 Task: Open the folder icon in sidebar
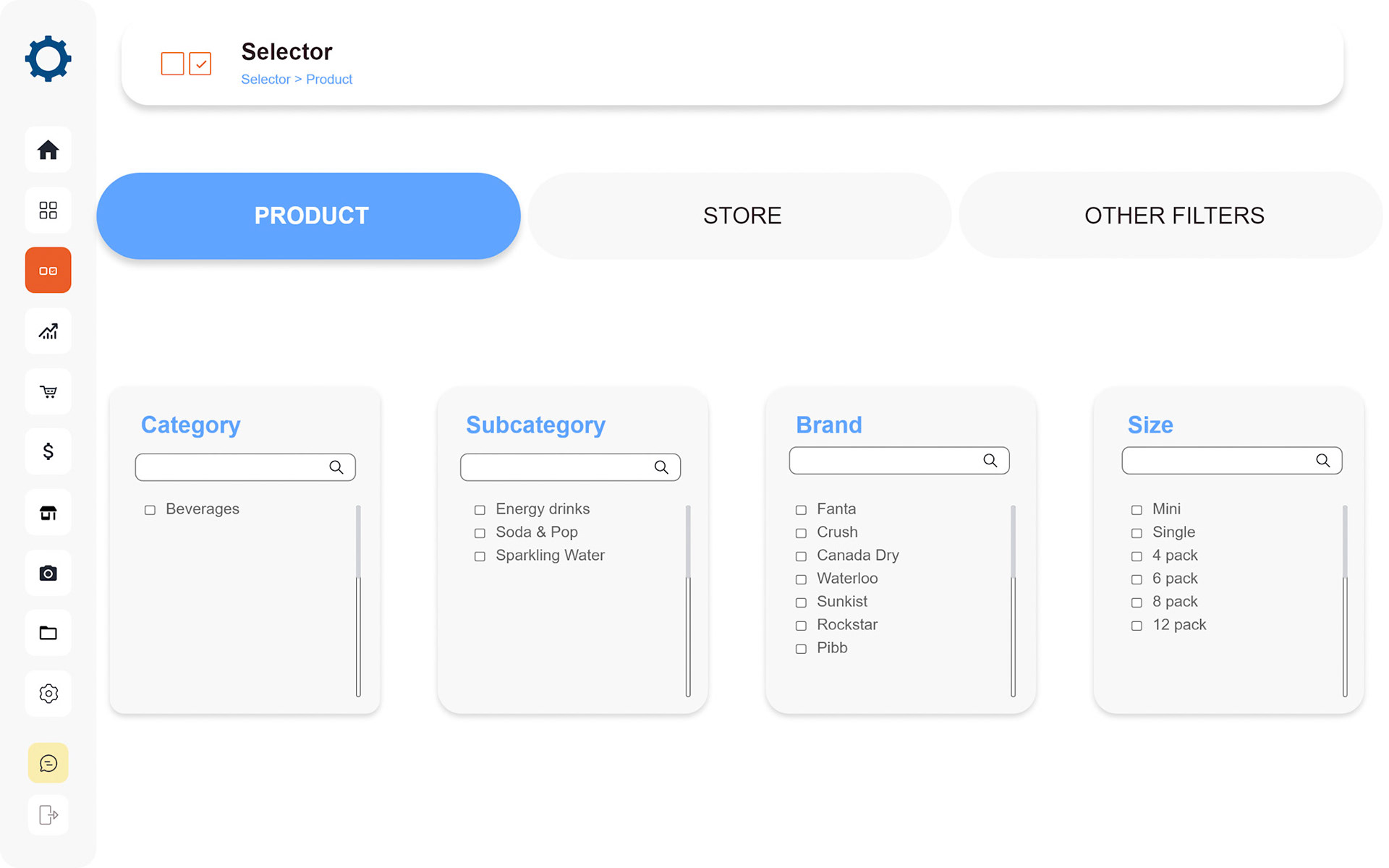48,633
